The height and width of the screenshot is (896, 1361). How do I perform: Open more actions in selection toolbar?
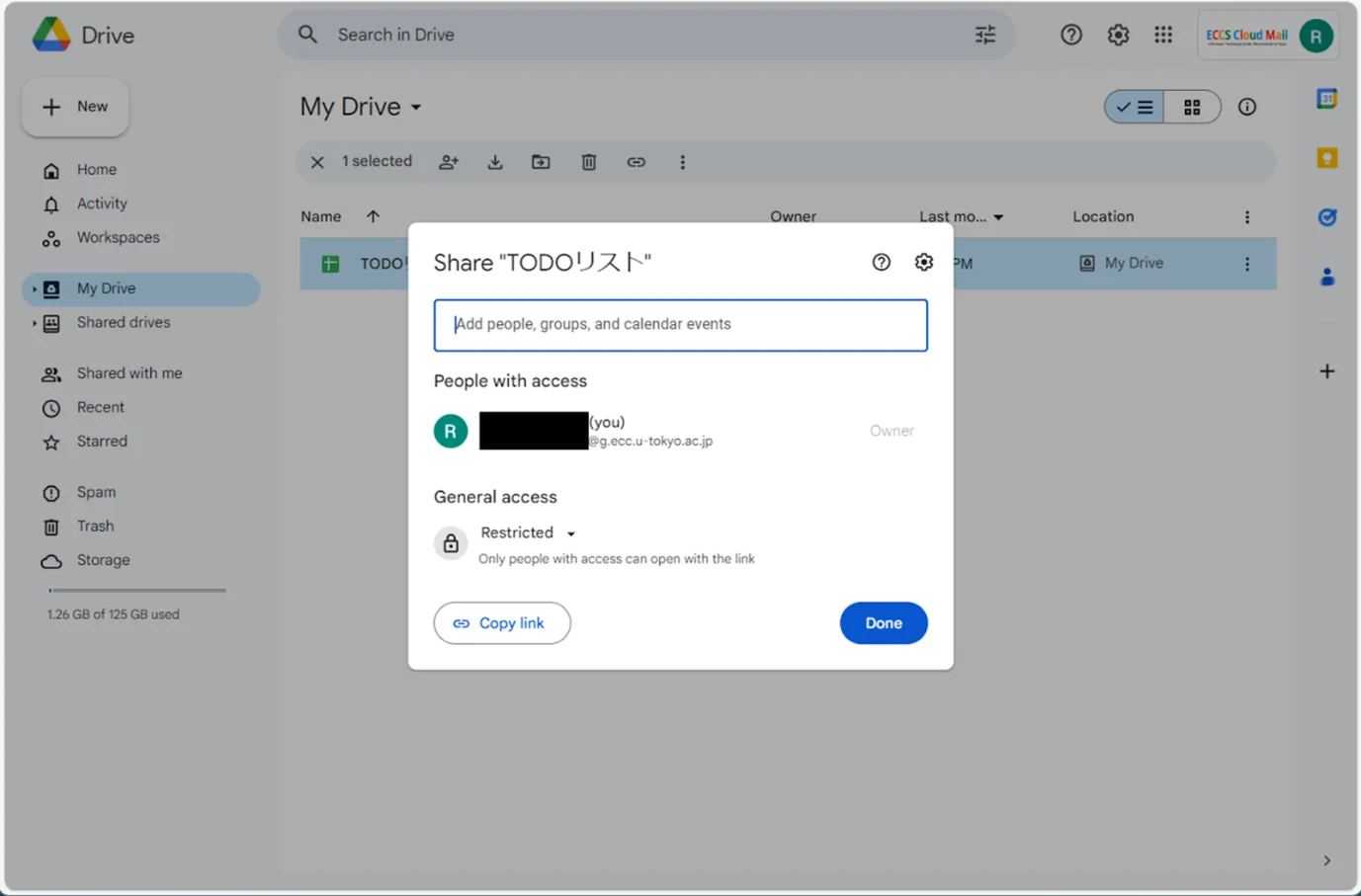[682, 162]
